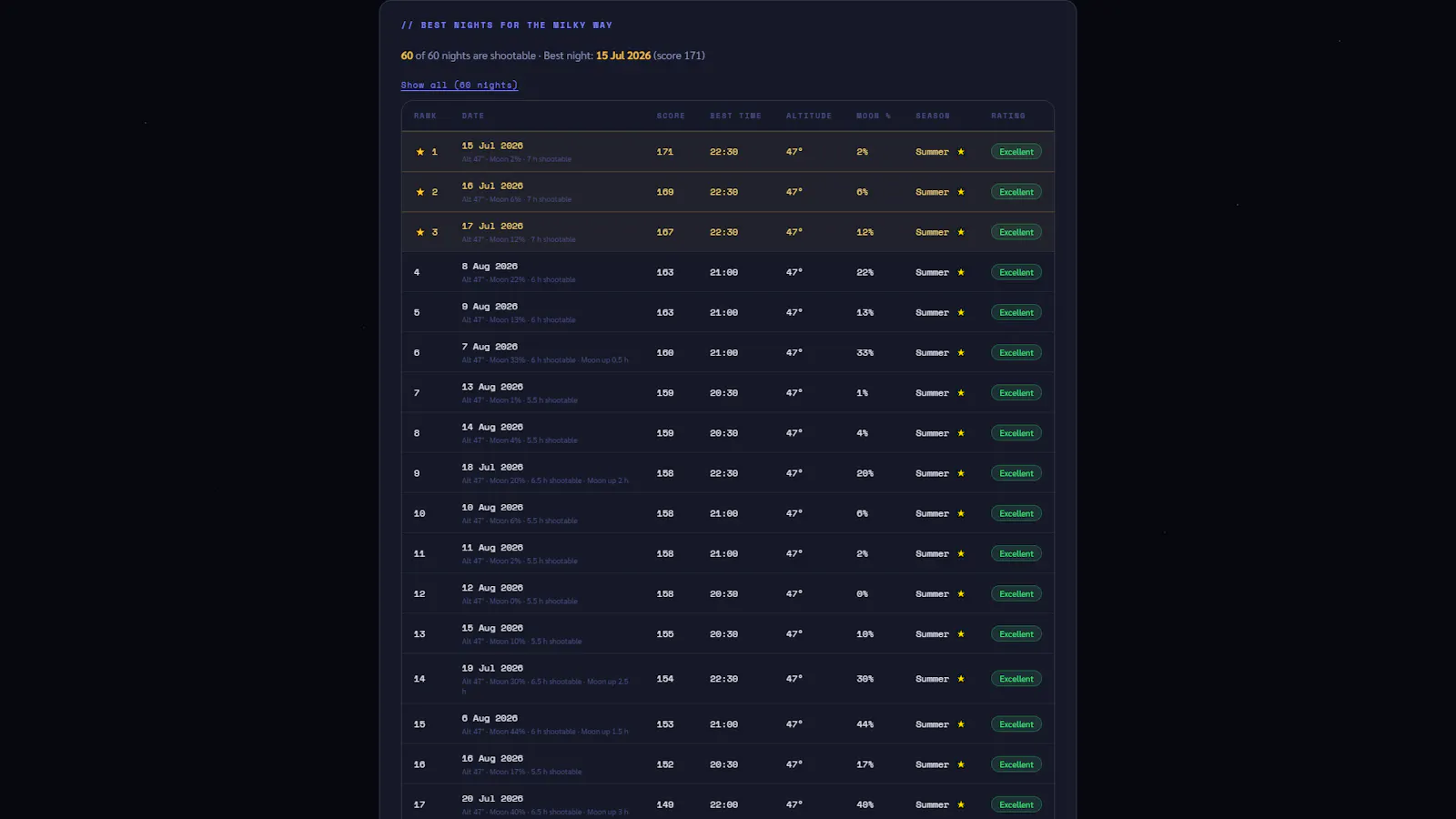
Task: Click the Excellent badge for 15 Jul 2026
Action: click(x=1016, y=152)
